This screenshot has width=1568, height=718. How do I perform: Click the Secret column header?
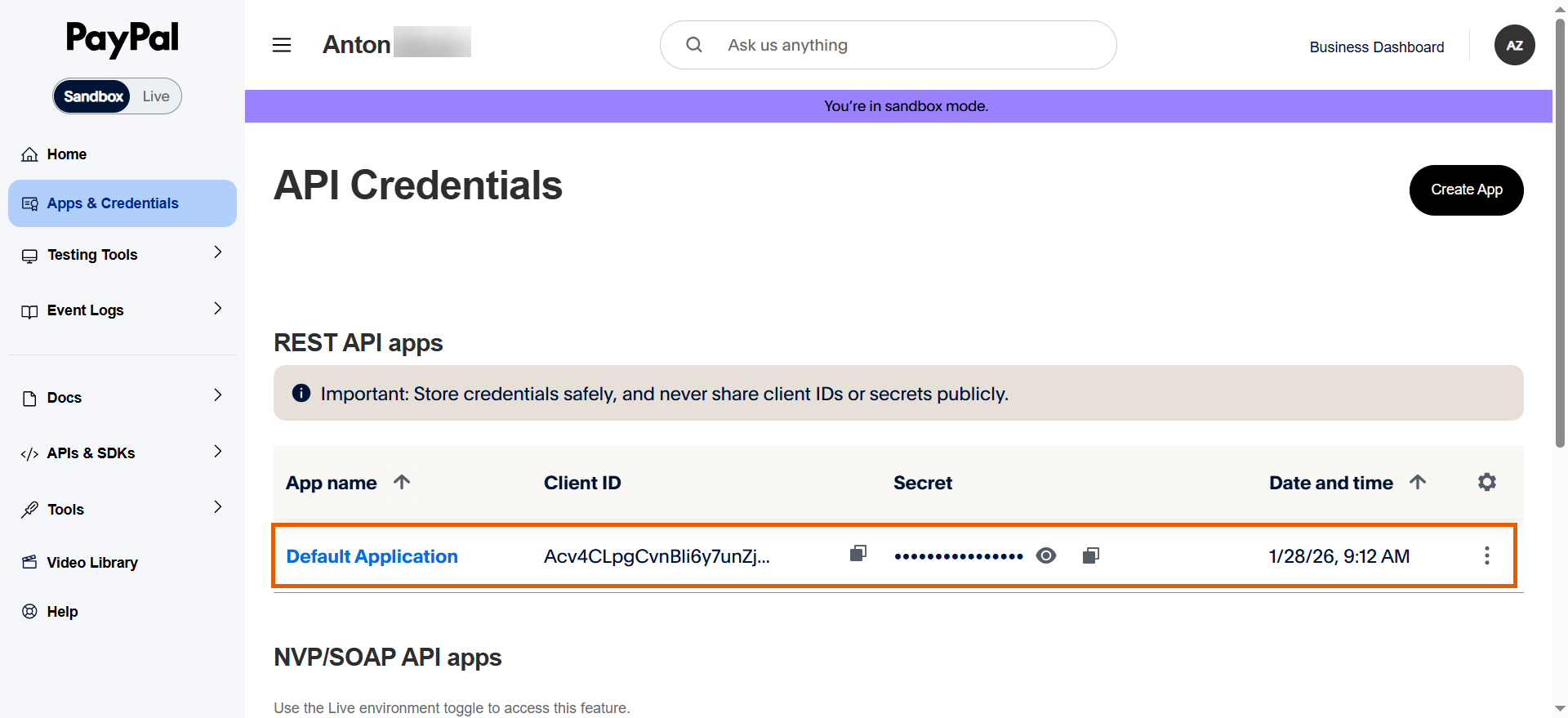[923, 483]
